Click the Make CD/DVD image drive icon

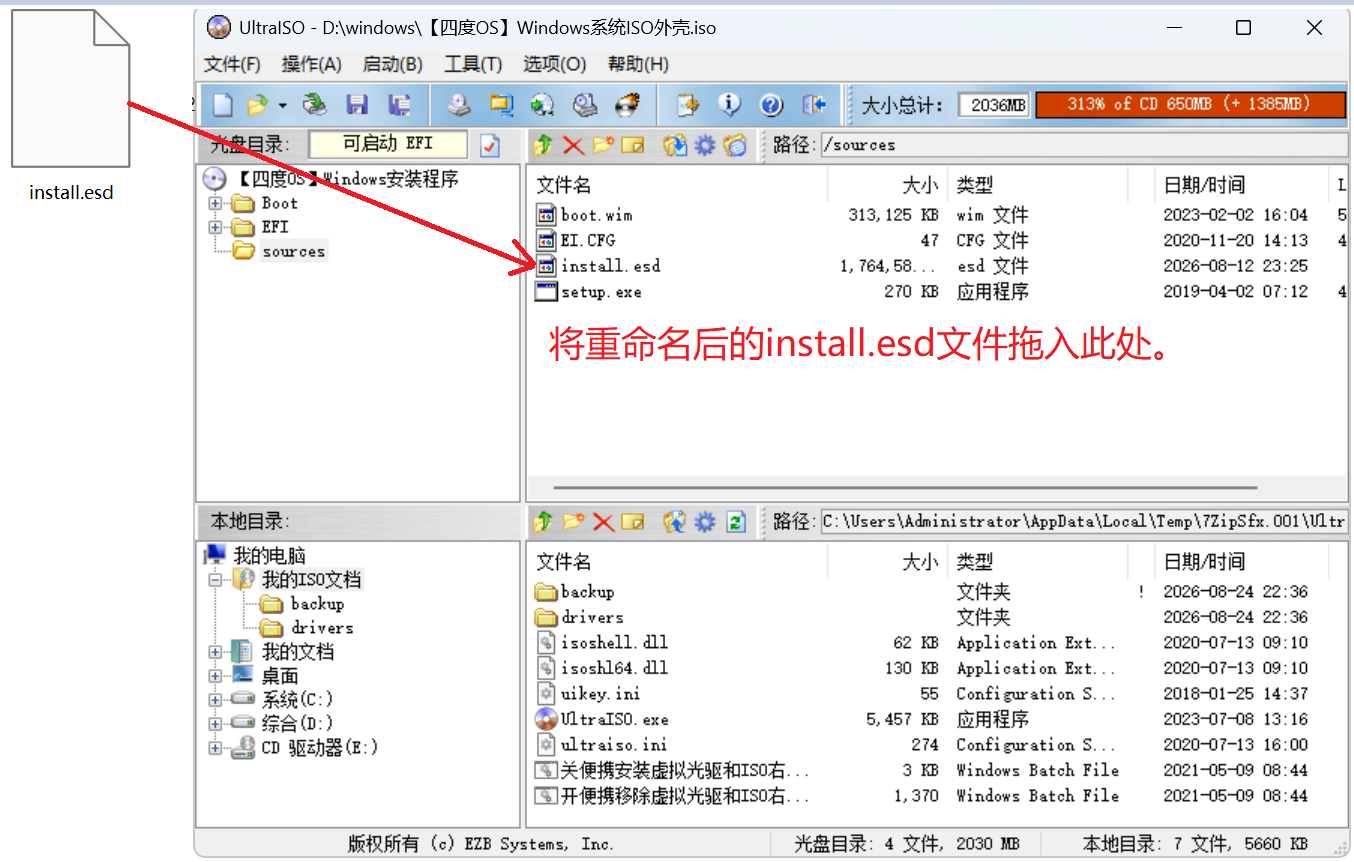click(459, 104)
